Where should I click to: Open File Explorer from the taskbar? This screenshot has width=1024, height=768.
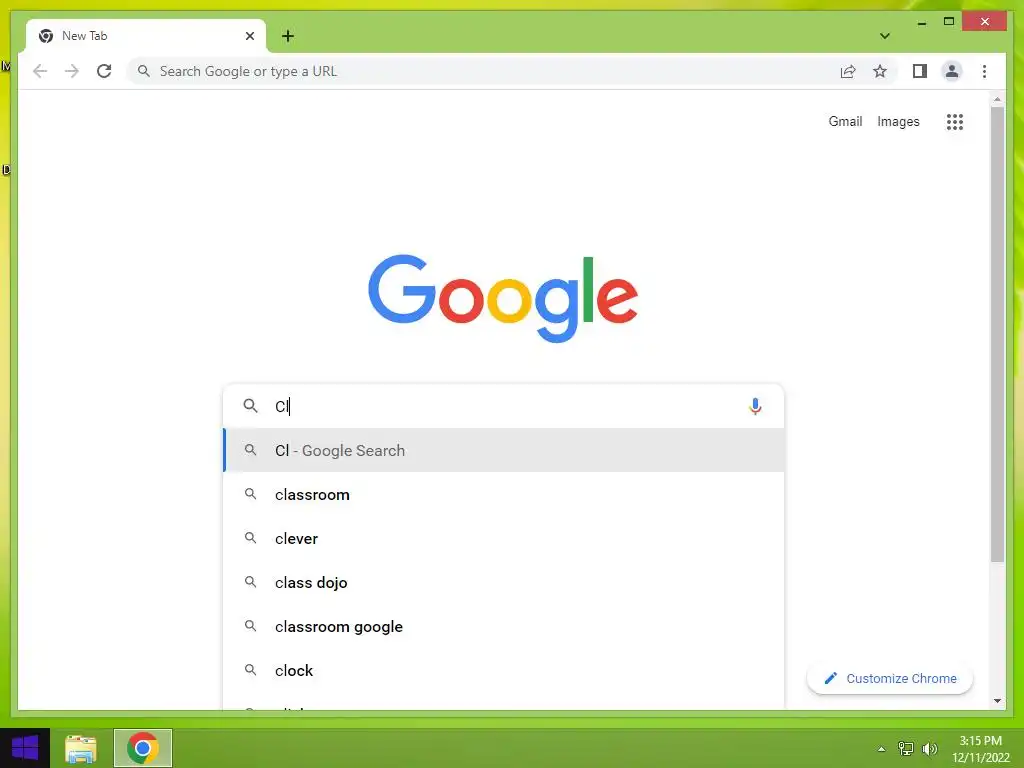point(81,748)
